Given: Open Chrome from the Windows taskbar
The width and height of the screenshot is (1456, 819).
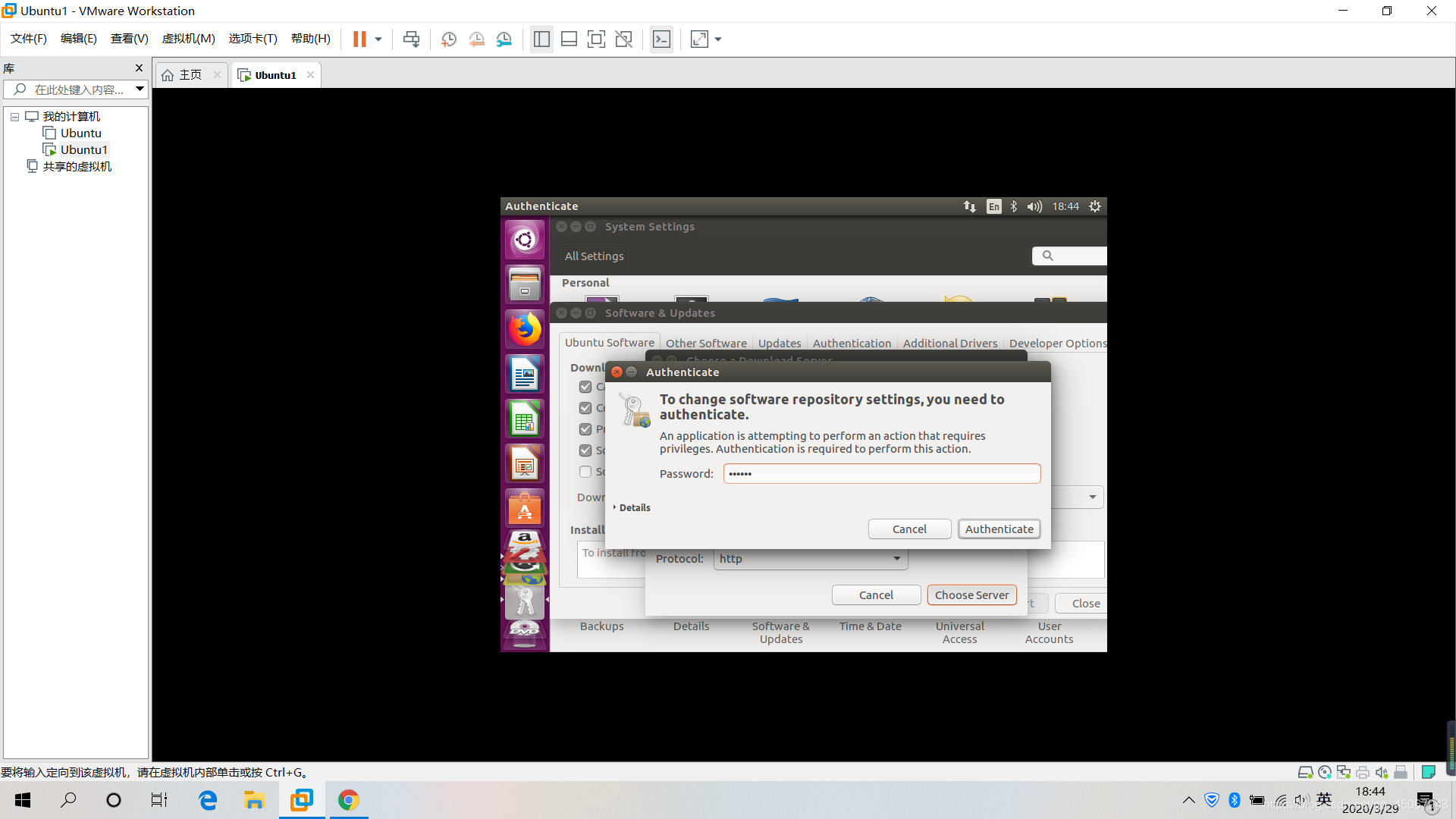Looking at the screenshot, I should coord(348,800).
